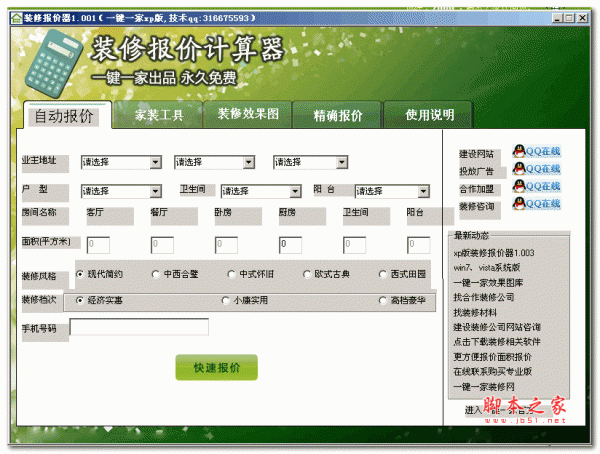Switch to the 家装工具 tab

pos(158,115)
